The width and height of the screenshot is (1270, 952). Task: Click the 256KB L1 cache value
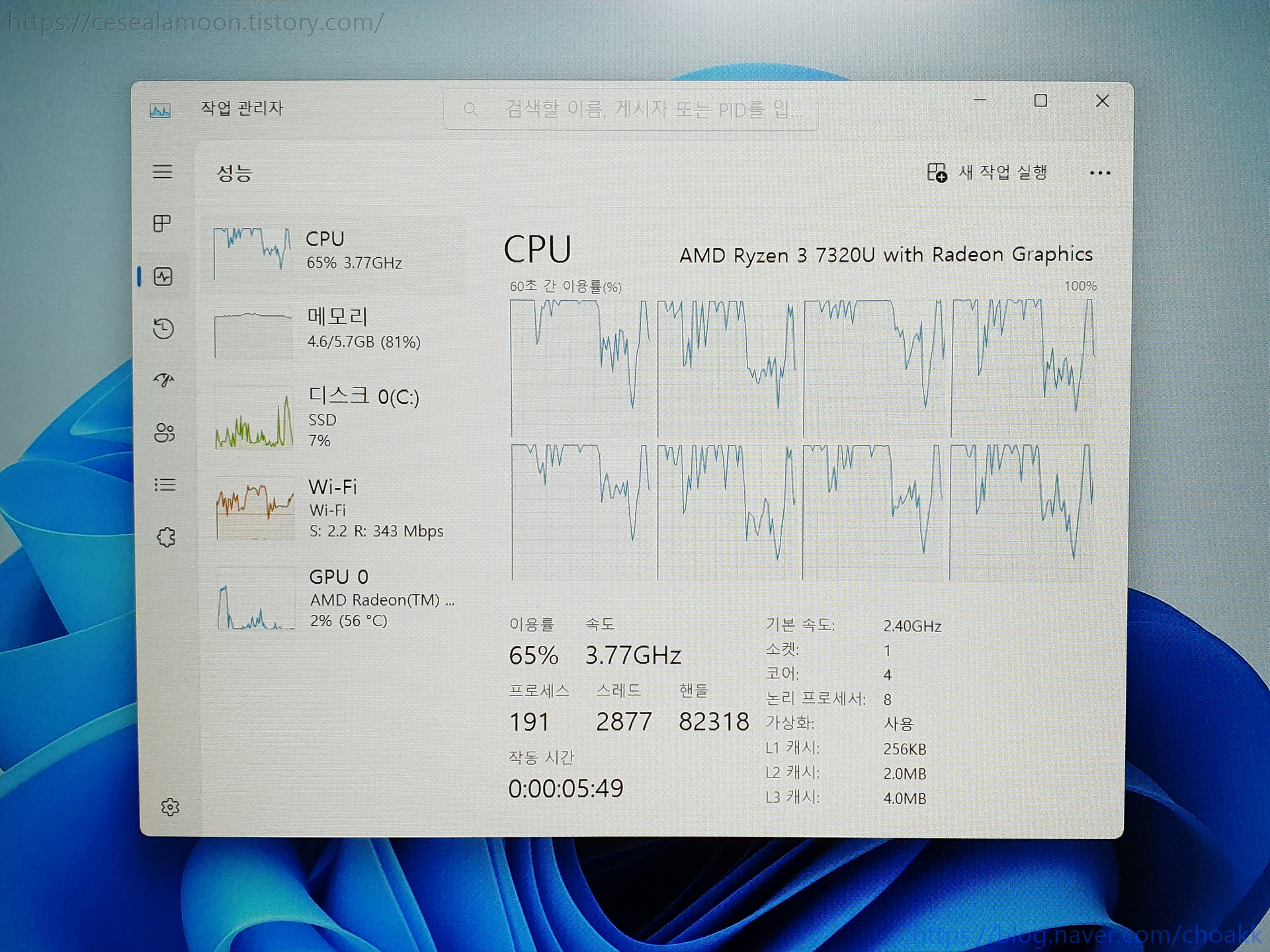(x=905, y=749)
